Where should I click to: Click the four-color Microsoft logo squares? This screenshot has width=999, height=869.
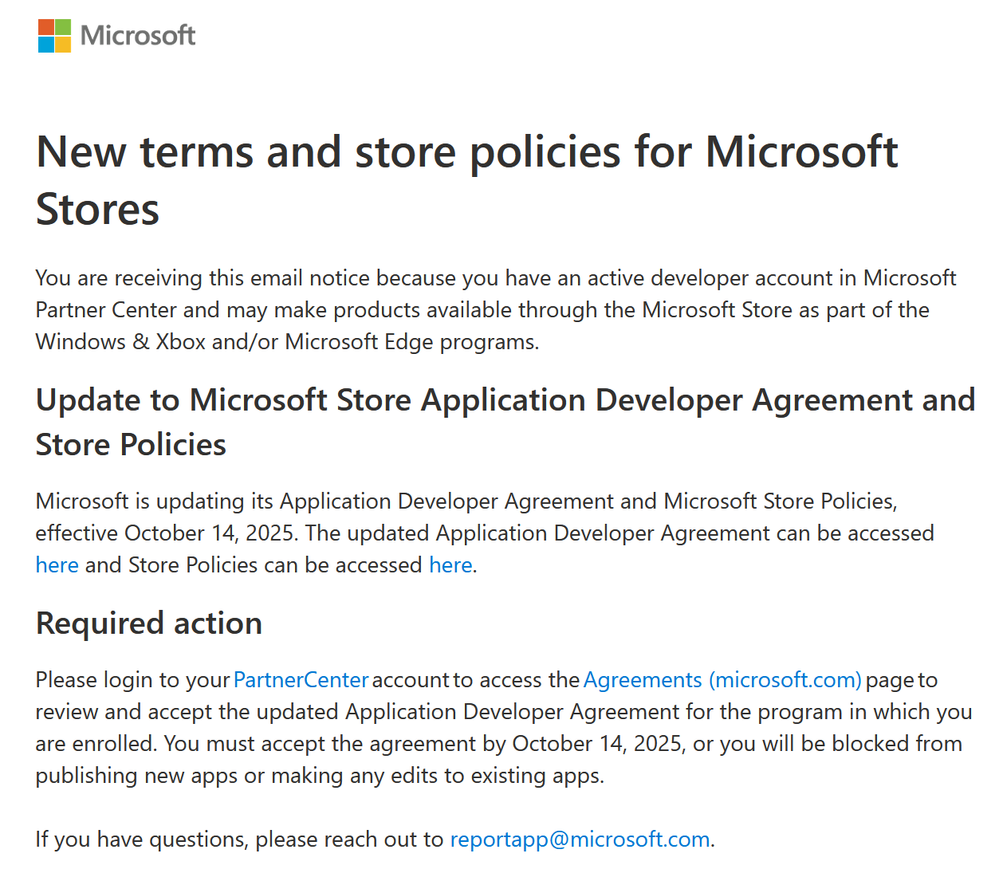pyautogui.click(x=54, y=36)
